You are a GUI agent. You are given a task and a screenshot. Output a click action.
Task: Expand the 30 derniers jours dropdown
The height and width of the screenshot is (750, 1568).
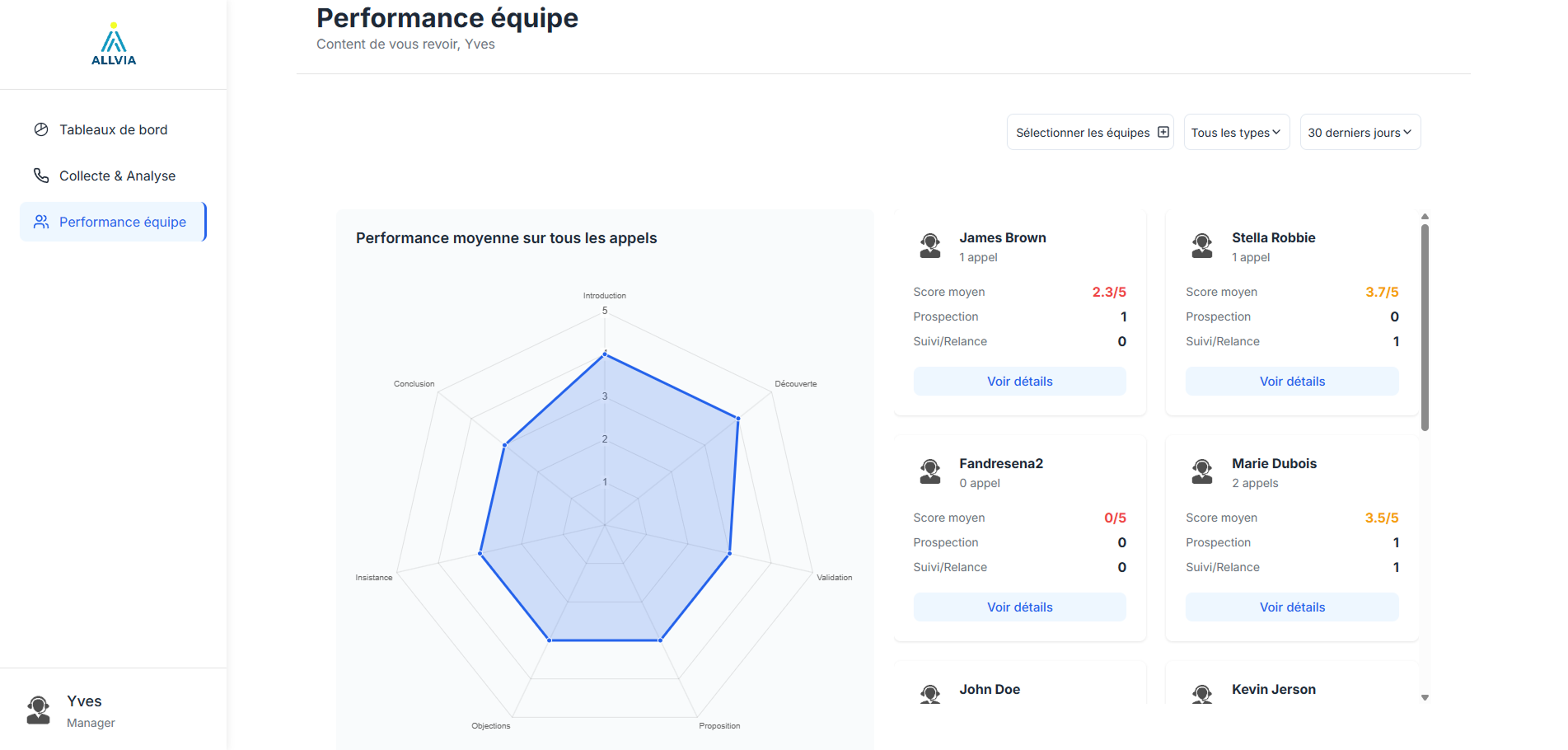(1360, 132)
